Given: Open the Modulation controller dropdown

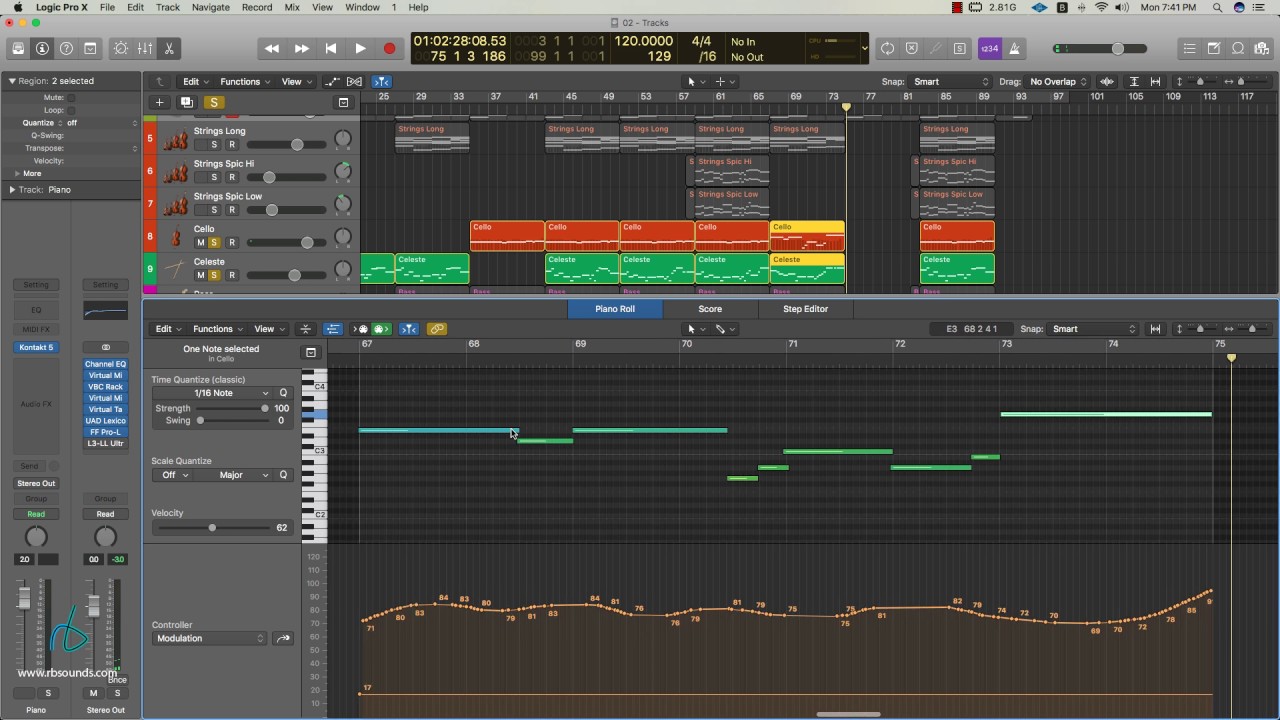Looking at the screenshot, I should point(210,638).
